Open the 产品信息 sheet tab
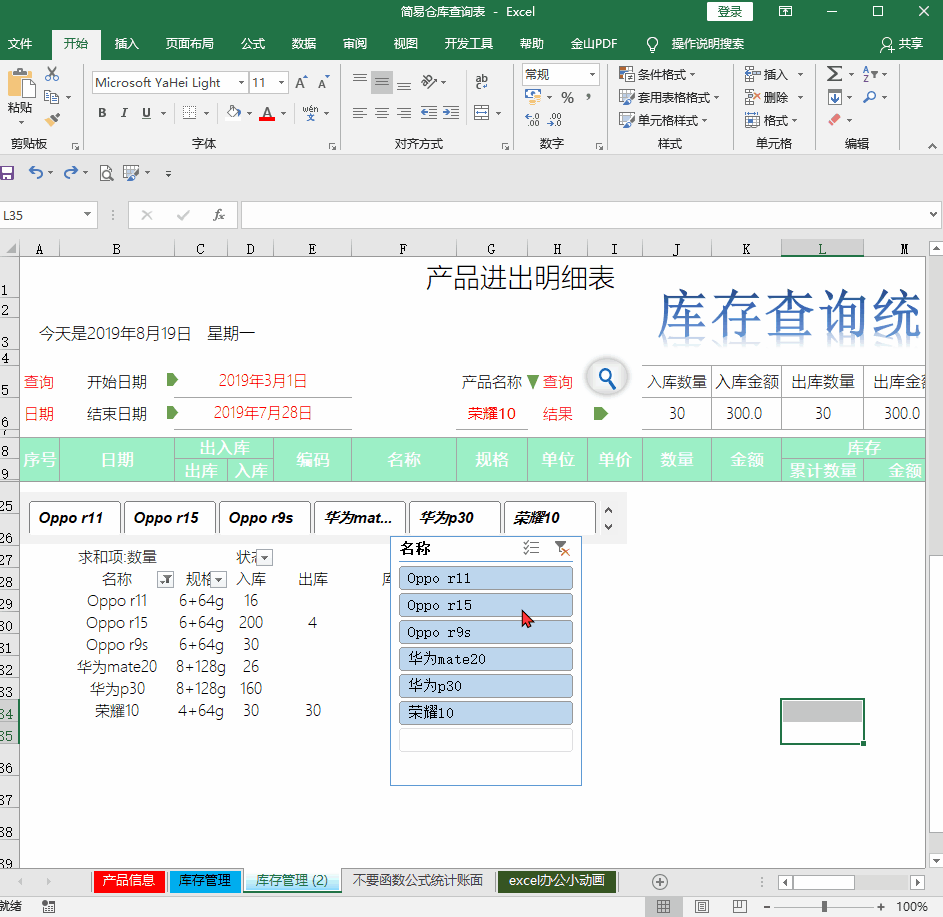943x917 pixels. point(129,881)
